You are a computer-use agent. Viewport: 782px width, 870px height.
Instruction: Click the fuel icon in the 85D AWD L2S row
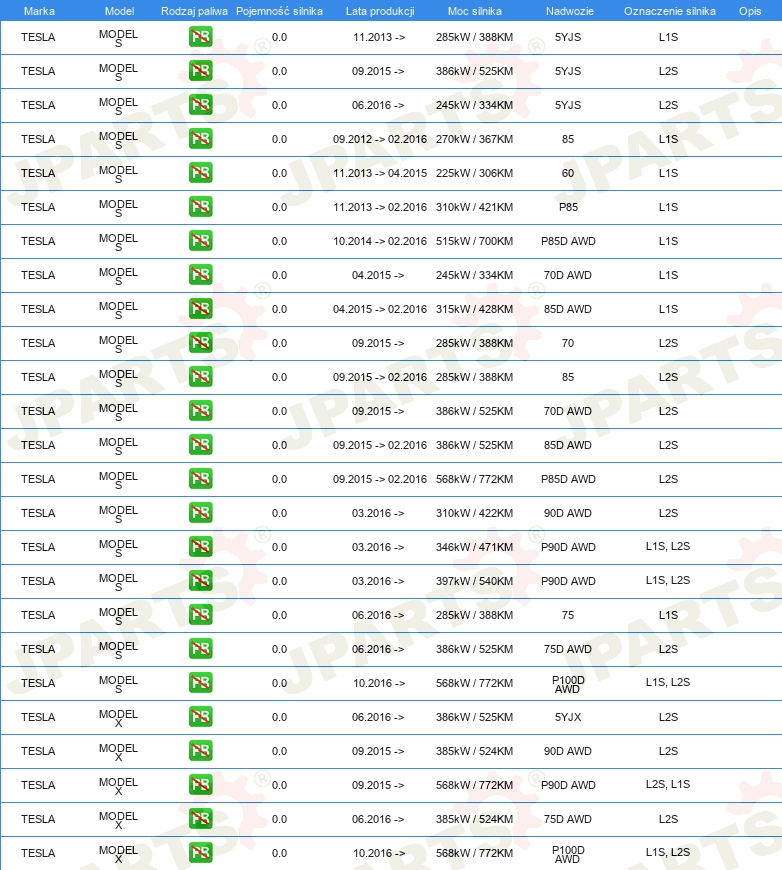pyautogui.click(x=200, y=444)
